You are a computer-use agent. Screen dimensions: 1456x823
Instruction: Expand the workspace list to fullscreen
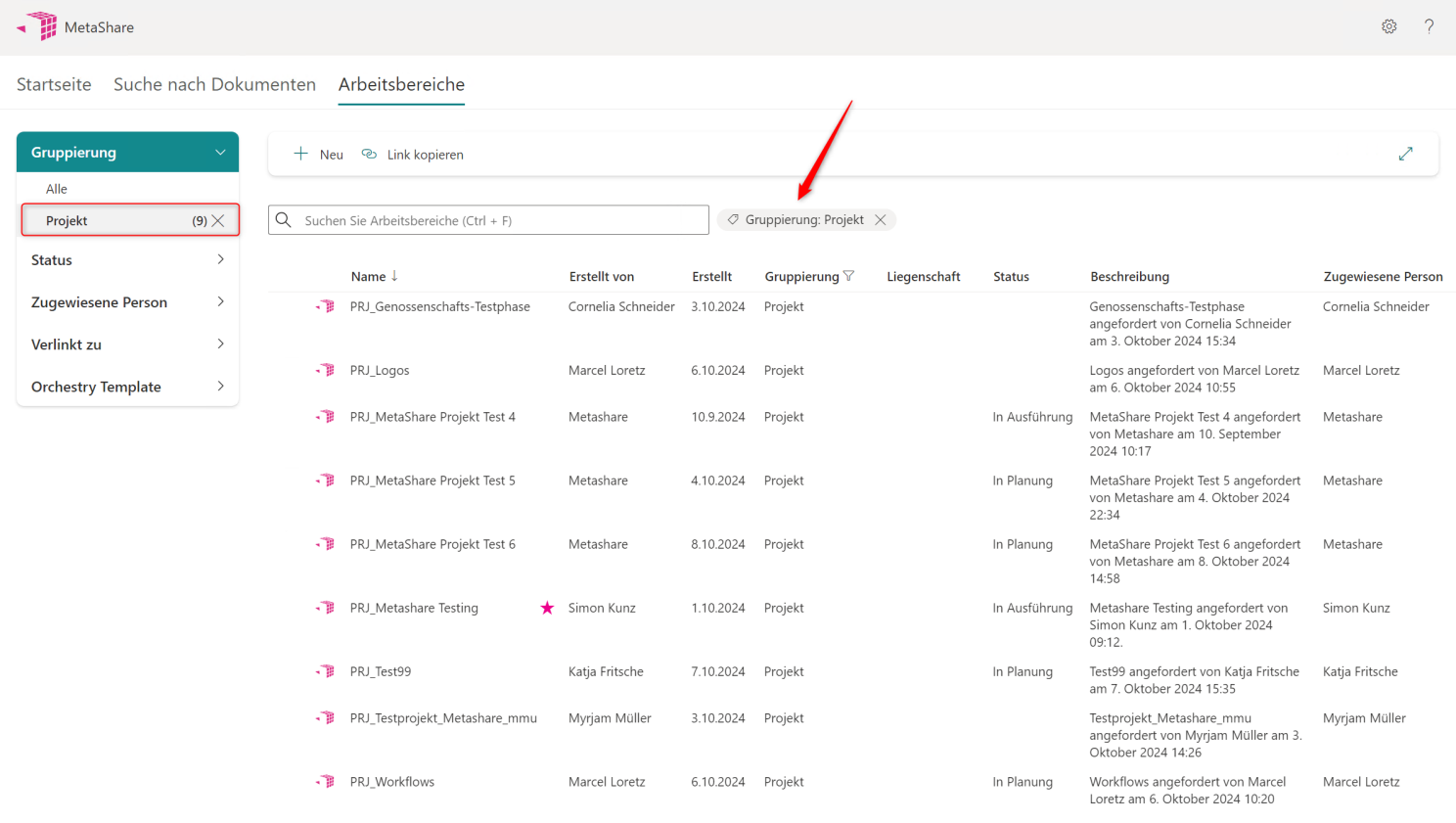[1405, 154]
